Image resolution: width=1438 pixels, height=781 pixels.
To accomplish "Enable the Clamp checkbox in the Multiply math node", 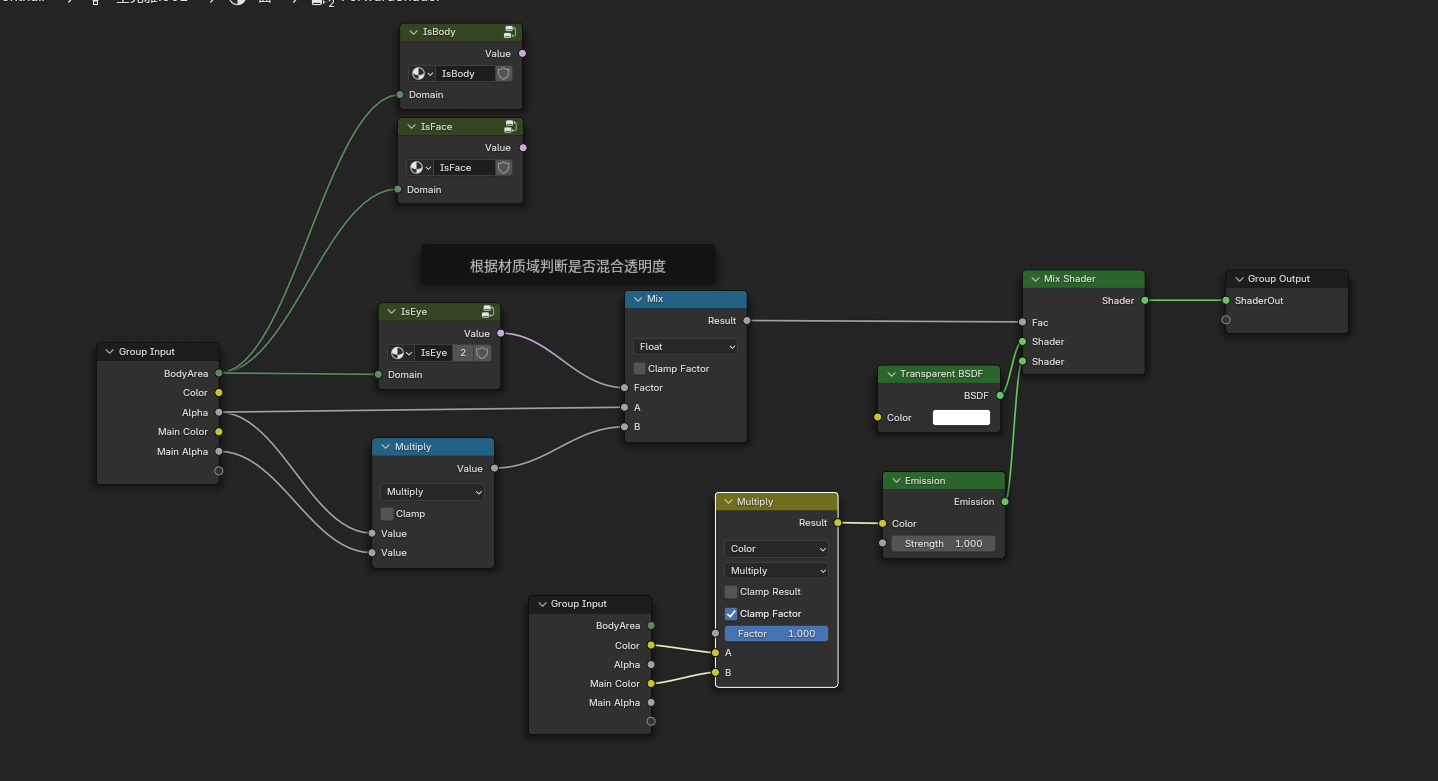I will pos(387,514).
